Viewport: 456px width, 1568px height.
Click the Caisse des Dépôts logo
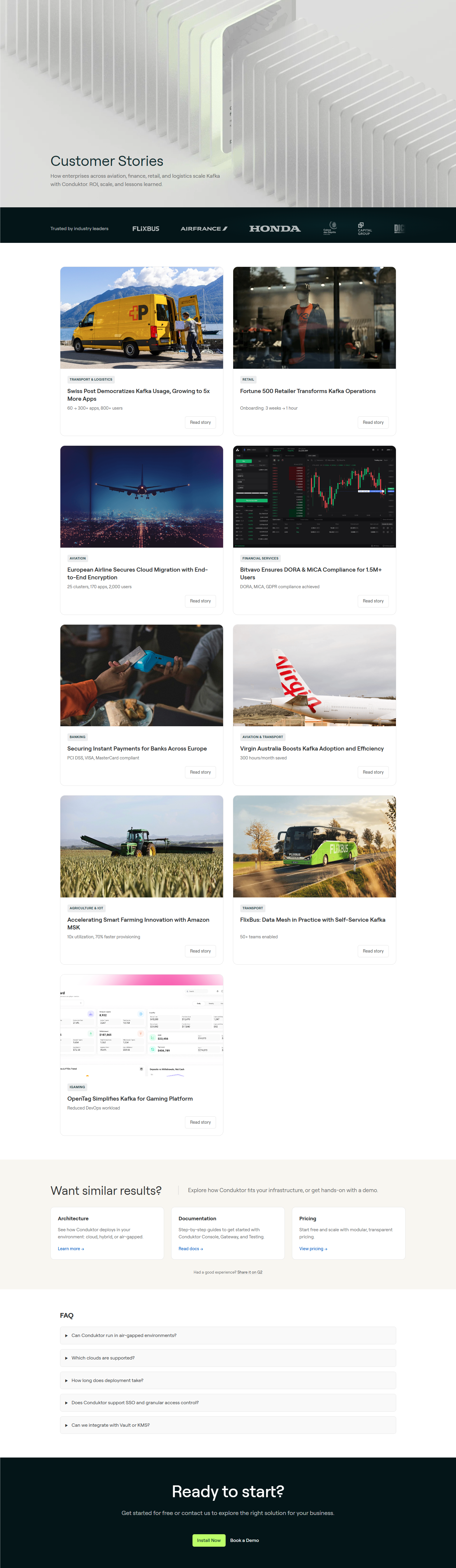point(330,228)
